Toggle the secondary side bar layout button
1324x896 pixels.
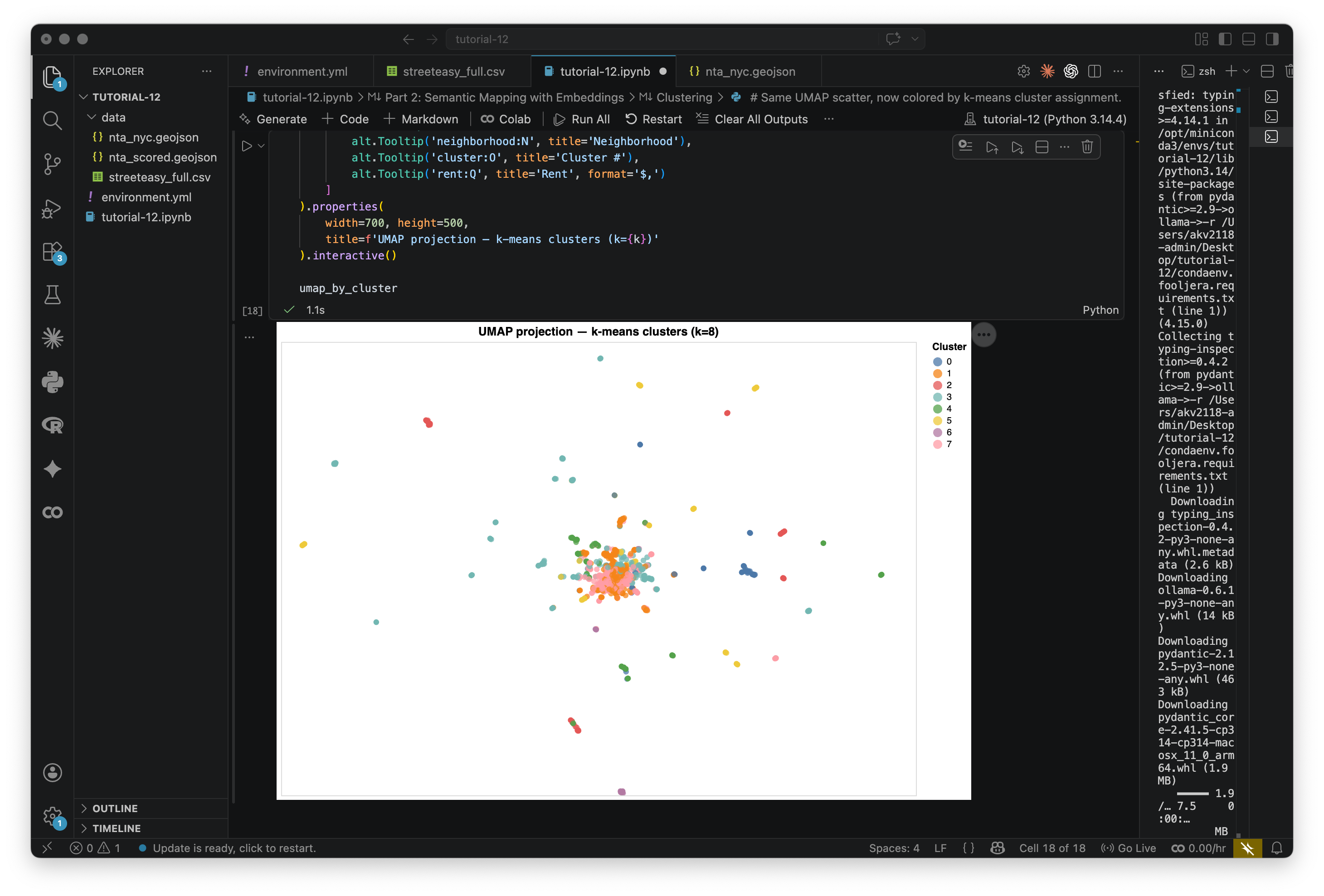(1272, 39)
